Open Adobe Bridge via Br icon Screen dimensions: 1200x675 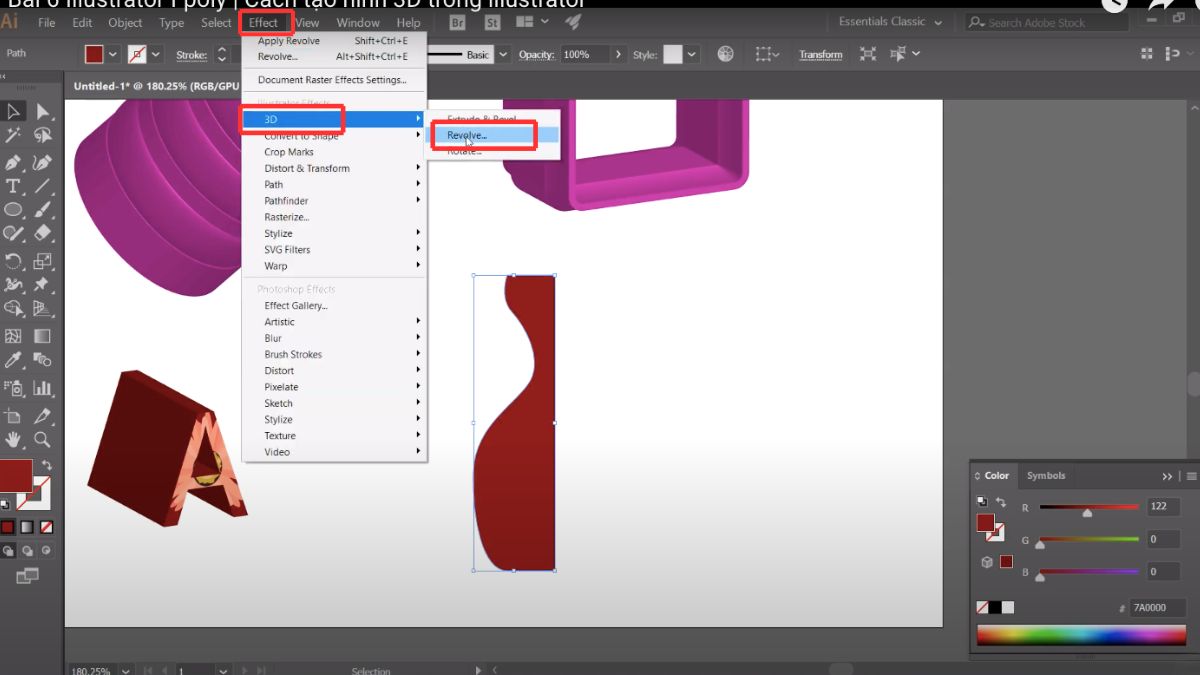point(457,22)
